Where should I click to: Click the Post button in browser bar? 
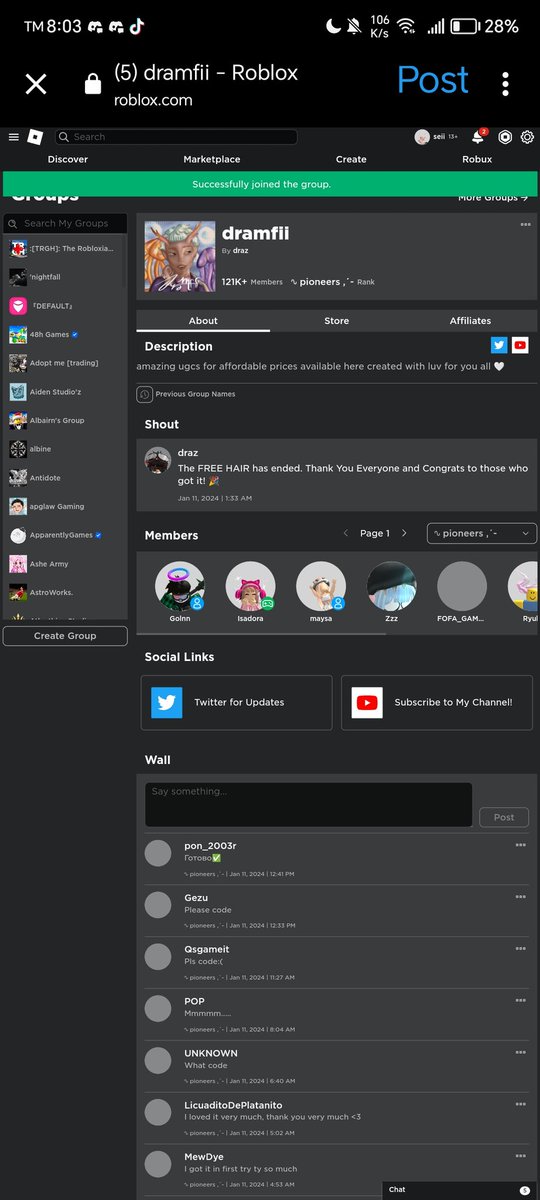[433, 81]
